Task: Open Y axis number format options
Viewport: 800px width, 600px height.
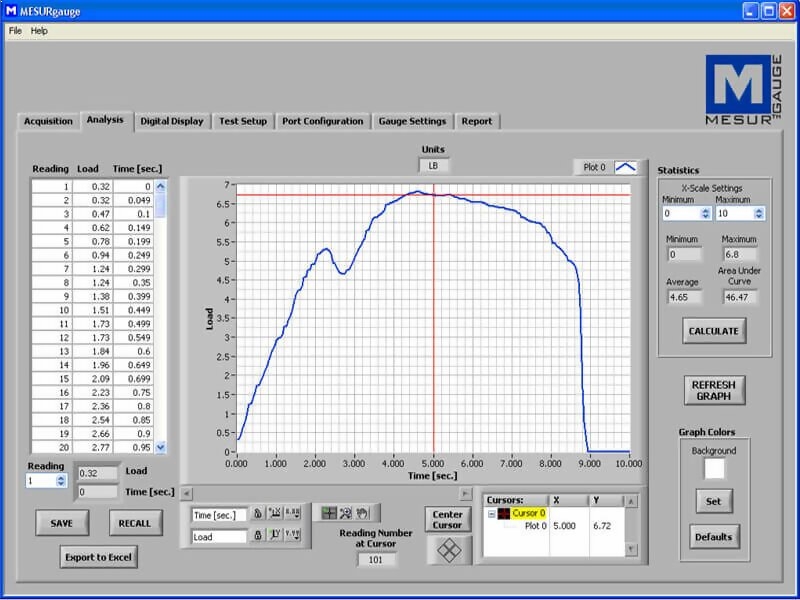Action: [x=292, y=536]
